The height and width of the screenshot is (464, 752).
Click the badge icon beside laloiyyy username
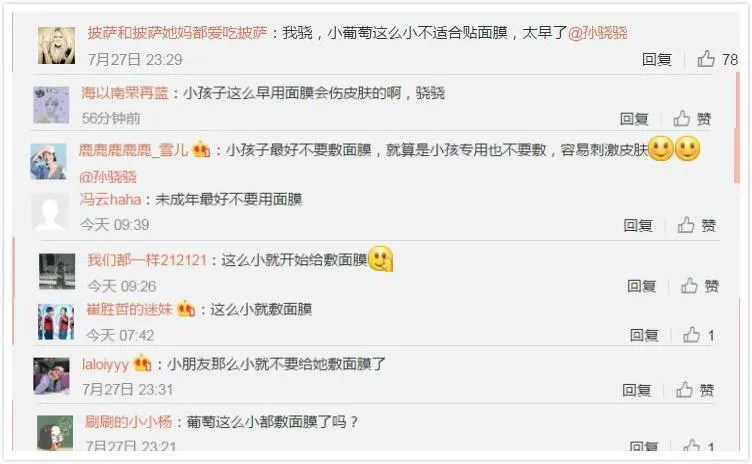click(x=142, y=363)
